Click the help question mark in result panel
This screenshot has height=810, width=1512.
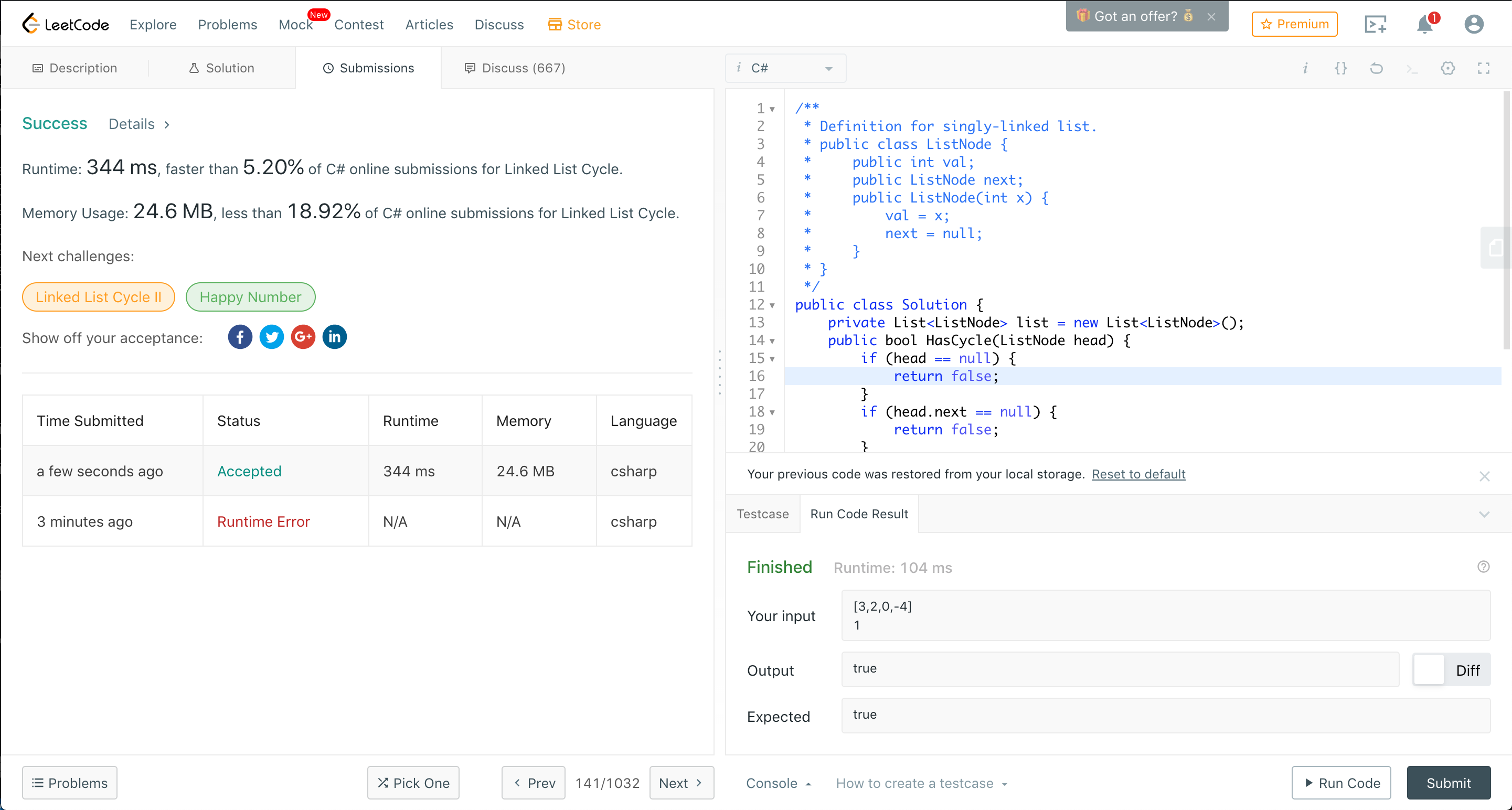pyautogui.click(x=1483, y=567)
